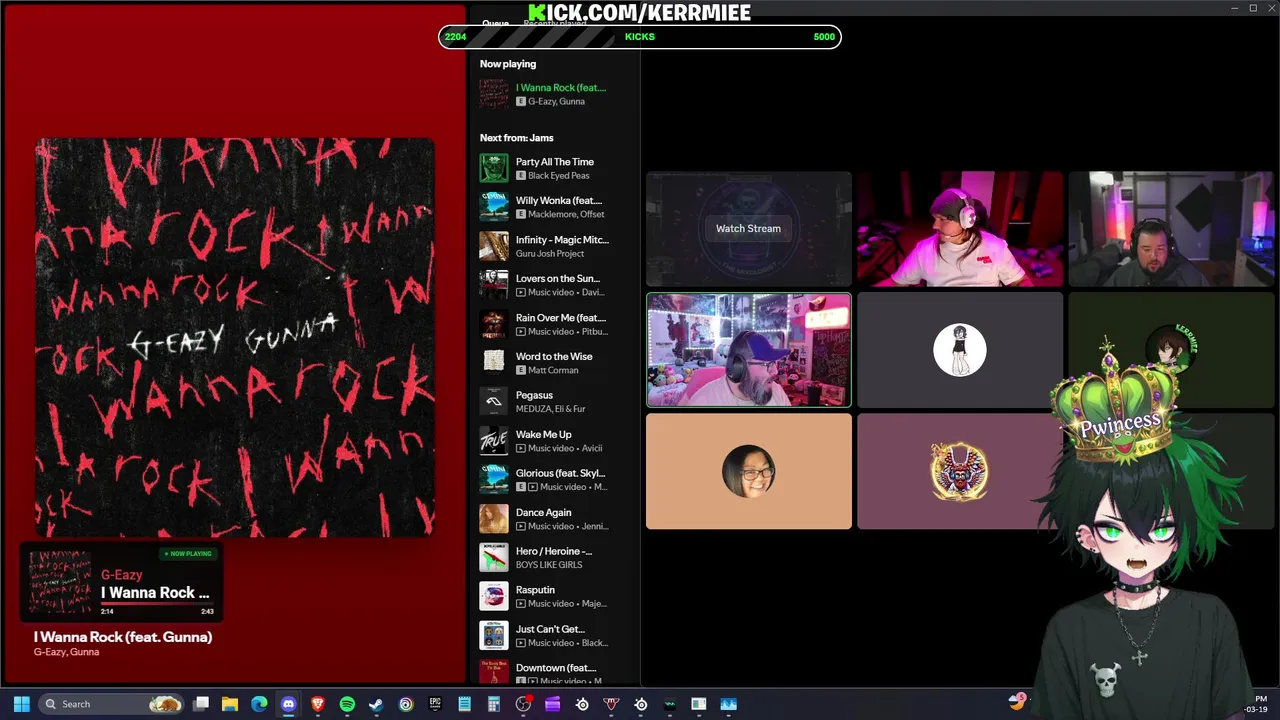Click the Dance Again album cover

pos(494,519)
